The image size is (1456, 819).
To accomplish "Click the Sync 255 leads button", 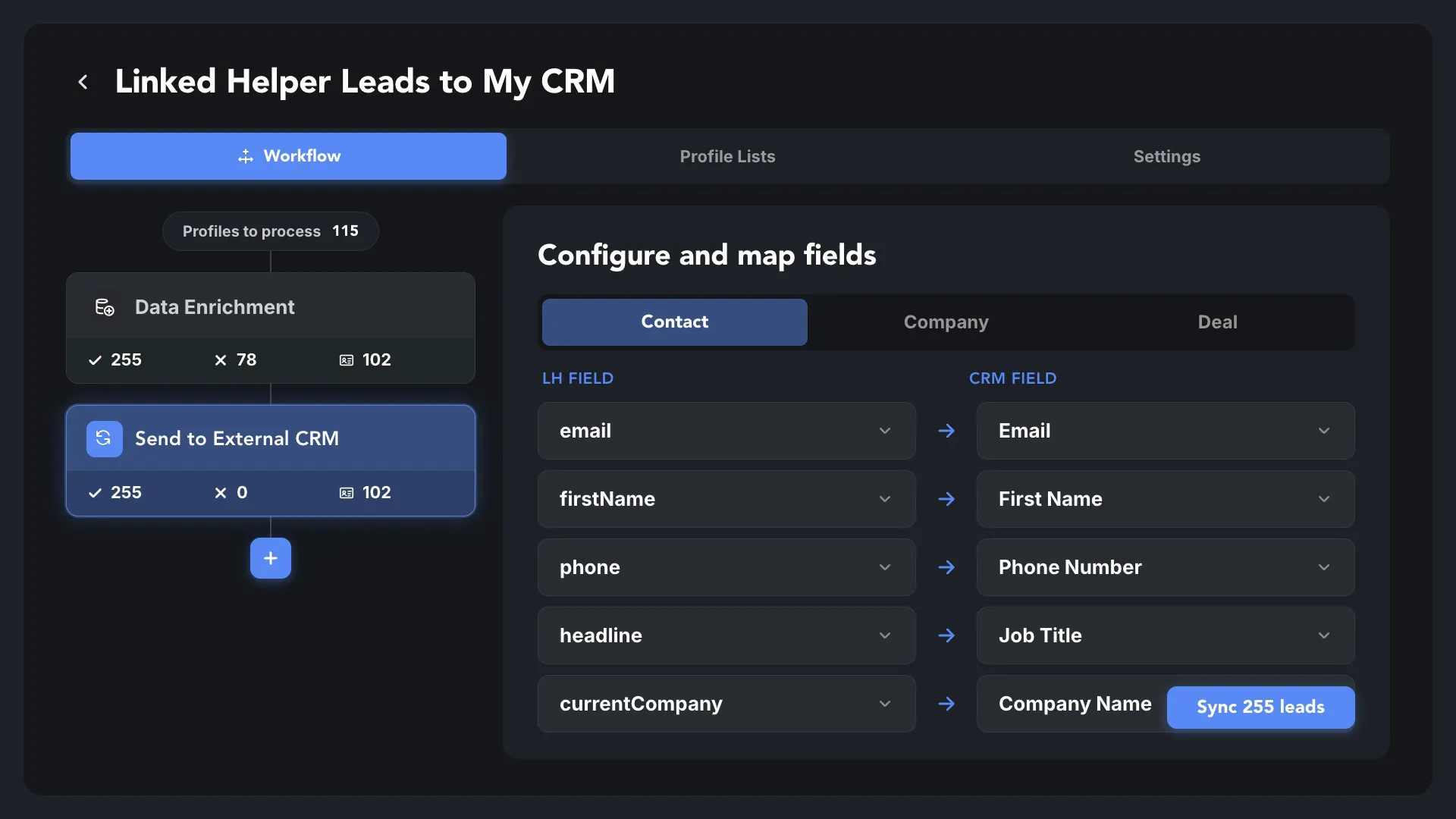I will pos(1260,707).
